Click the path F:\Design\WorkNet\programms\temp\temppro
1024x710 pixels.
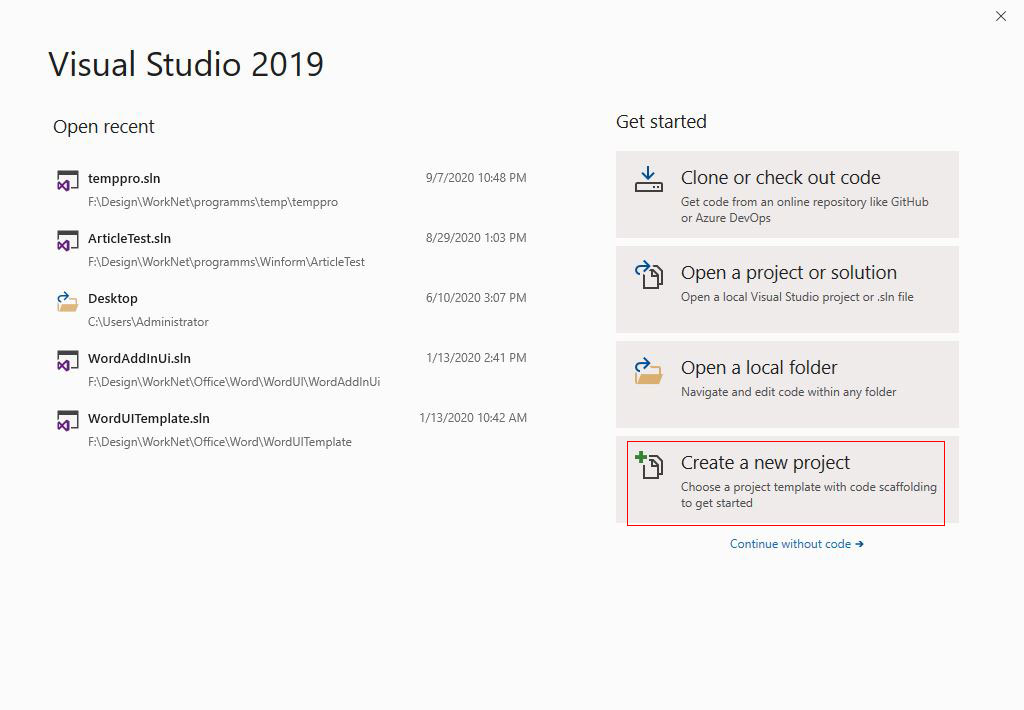pos(213,202)
